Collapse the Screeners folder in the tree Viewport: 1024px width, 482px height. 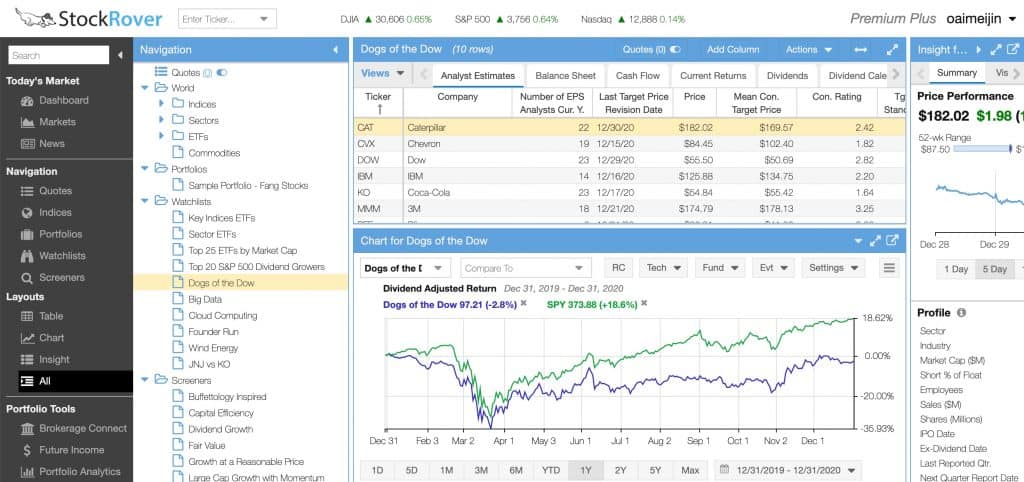tap(144, 380)
